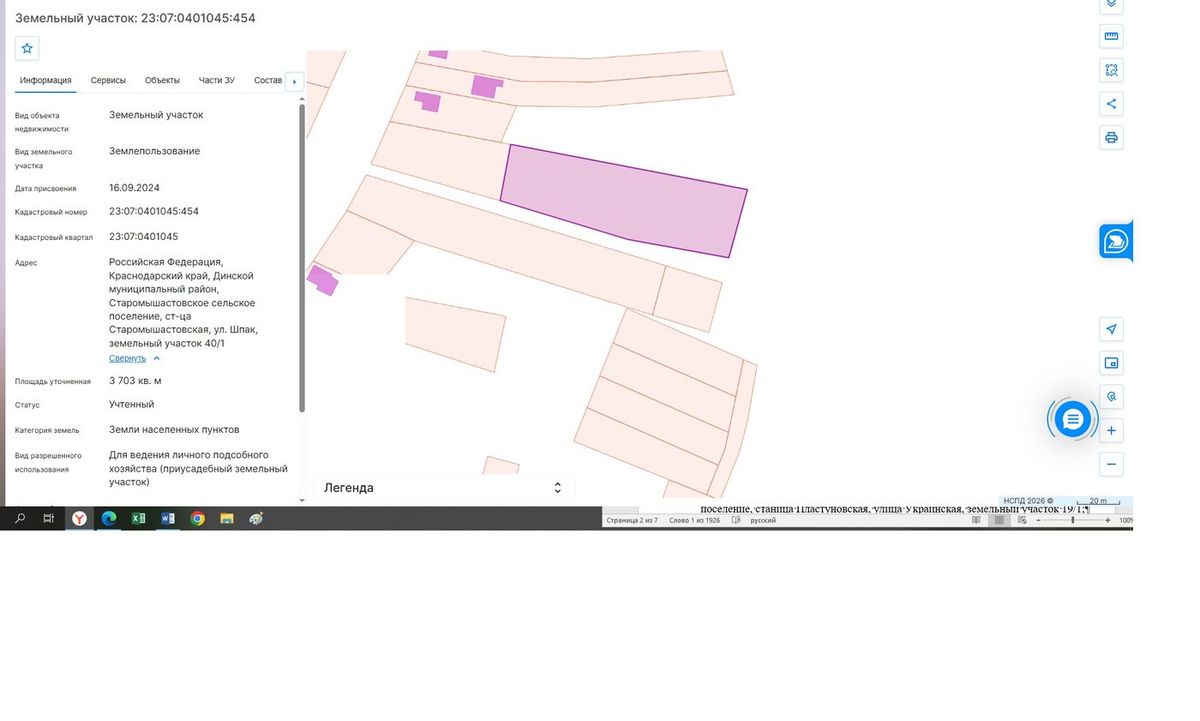Share the current map view
The image size is (1200, 721).
[1111, 103]
